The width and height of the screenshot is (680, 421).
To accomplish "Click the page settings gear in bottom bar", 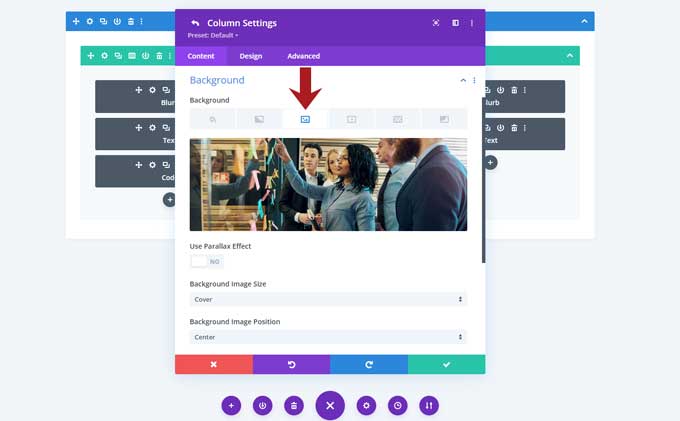I will 367,405.
